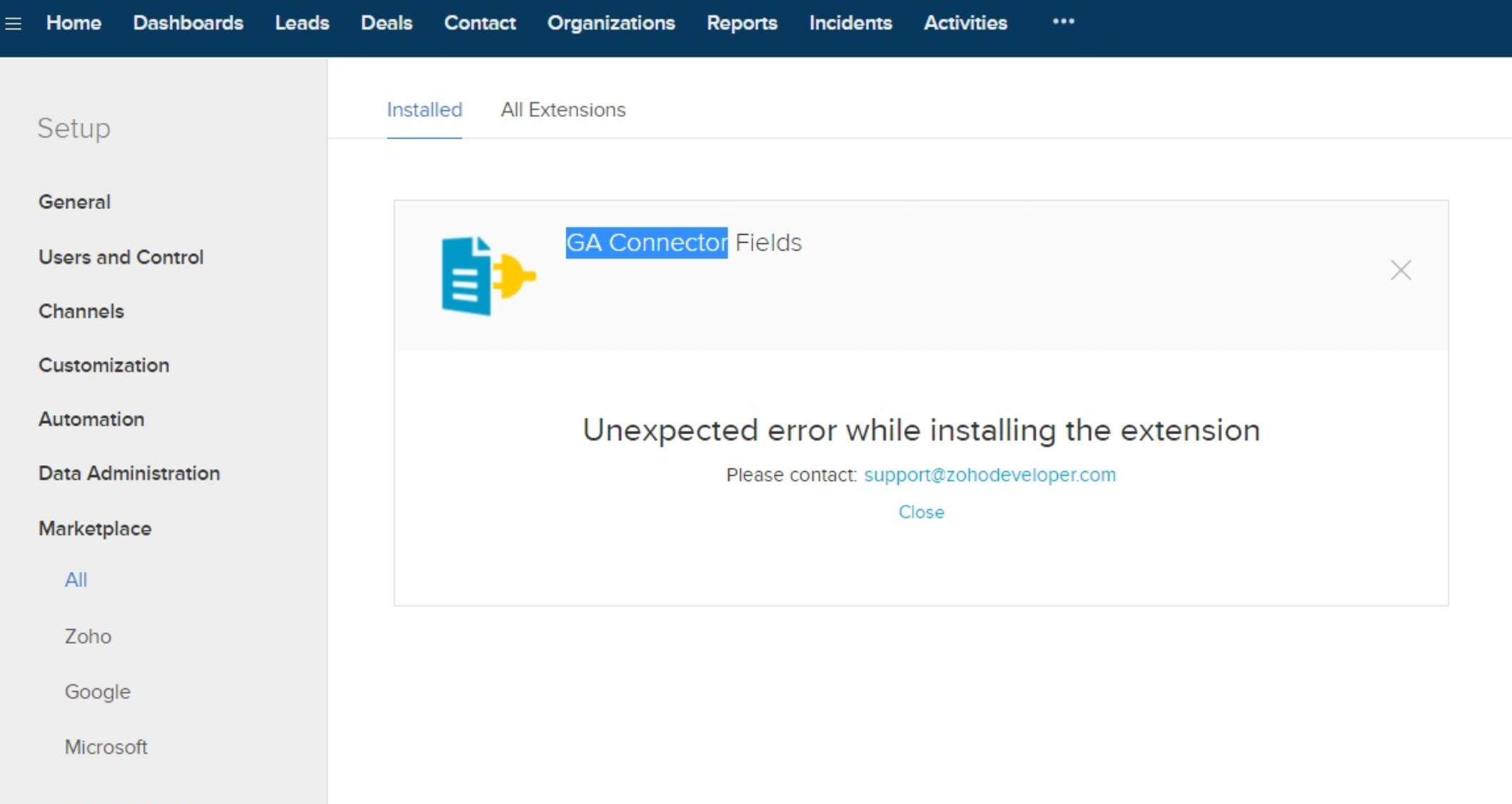
Task: Open the more modules ellipsis menu
Action: [1063, 22]
